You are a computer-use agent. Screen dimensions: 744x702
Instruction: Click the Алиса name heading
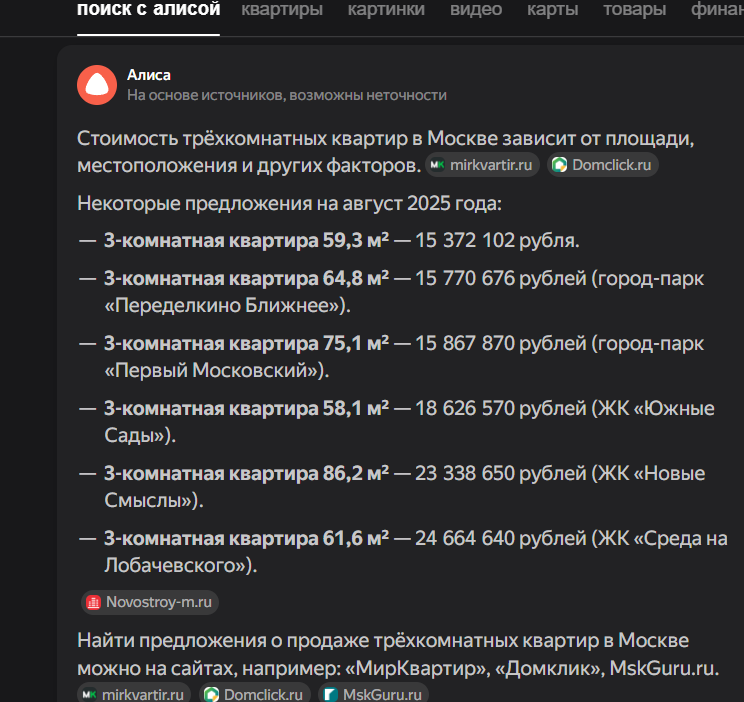point(149,75)
